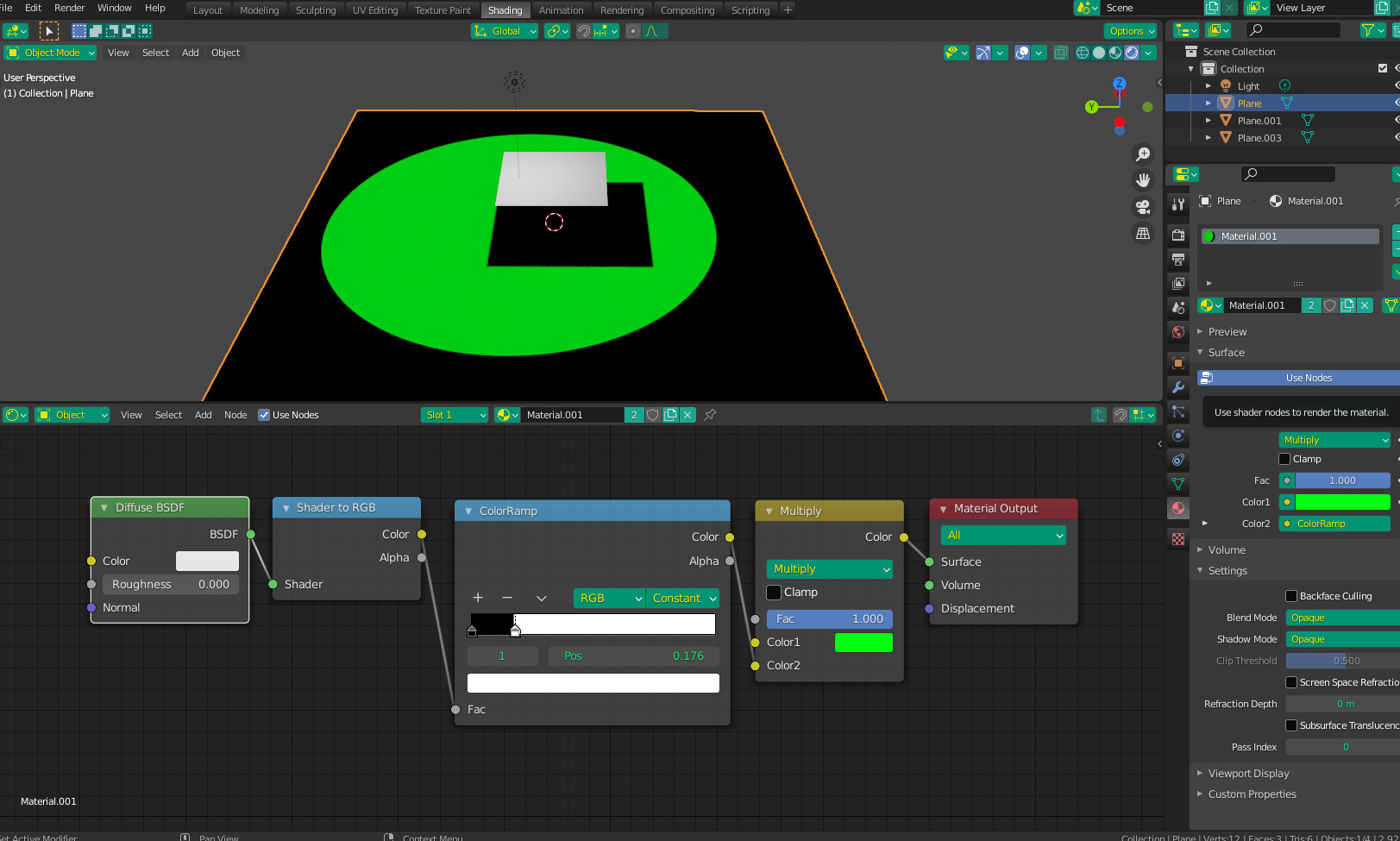Open the Modifiers wrench tab
The image size is (1400, 841).
(x=1178, y=387)
